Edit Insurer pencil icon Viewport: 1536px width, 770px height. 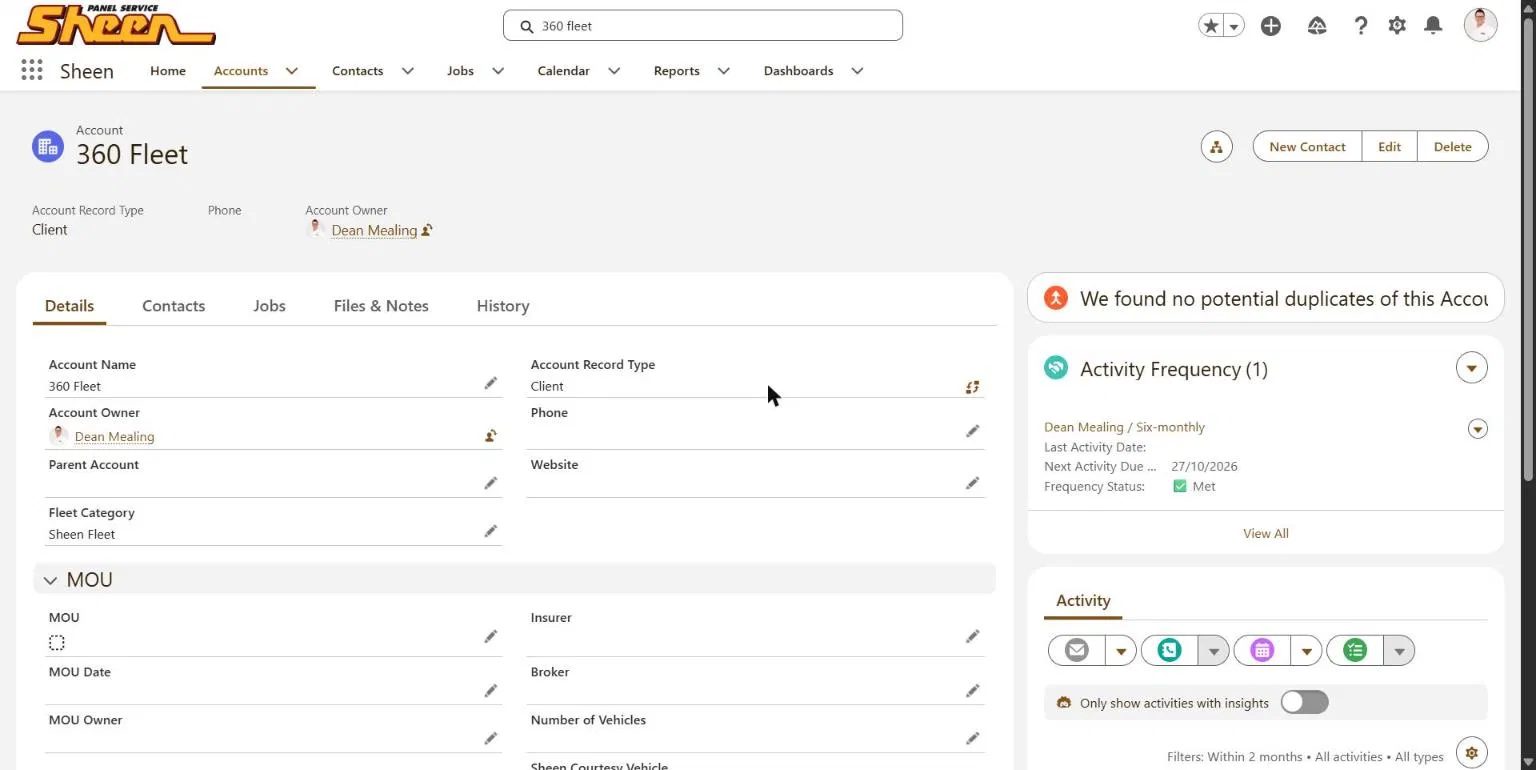coord(972,636)
